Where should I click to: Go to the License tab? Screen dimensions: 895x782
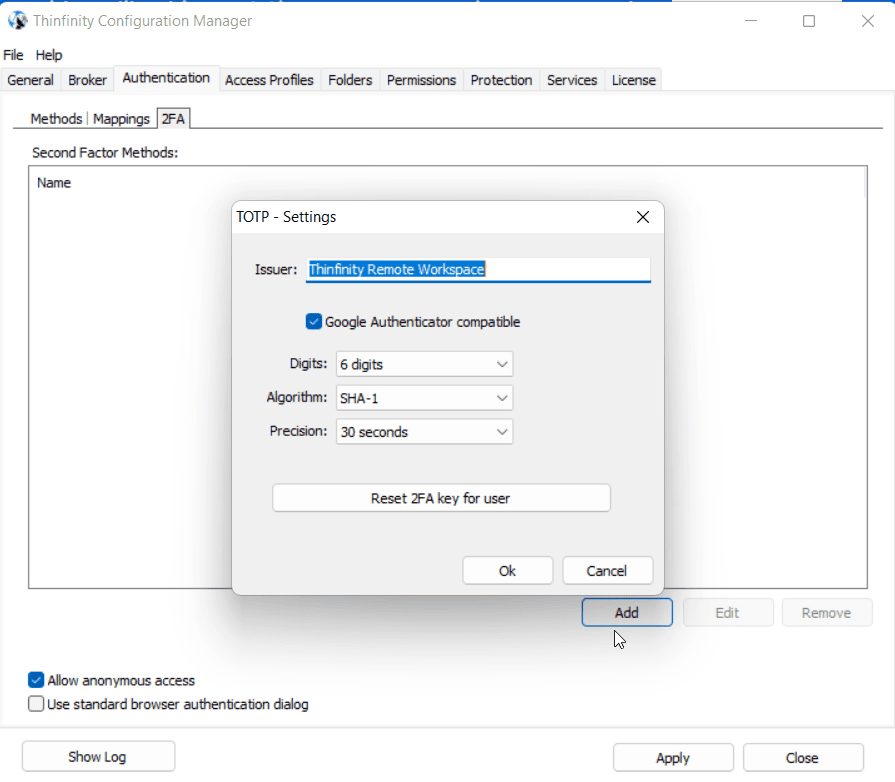(x=634, y=80)
